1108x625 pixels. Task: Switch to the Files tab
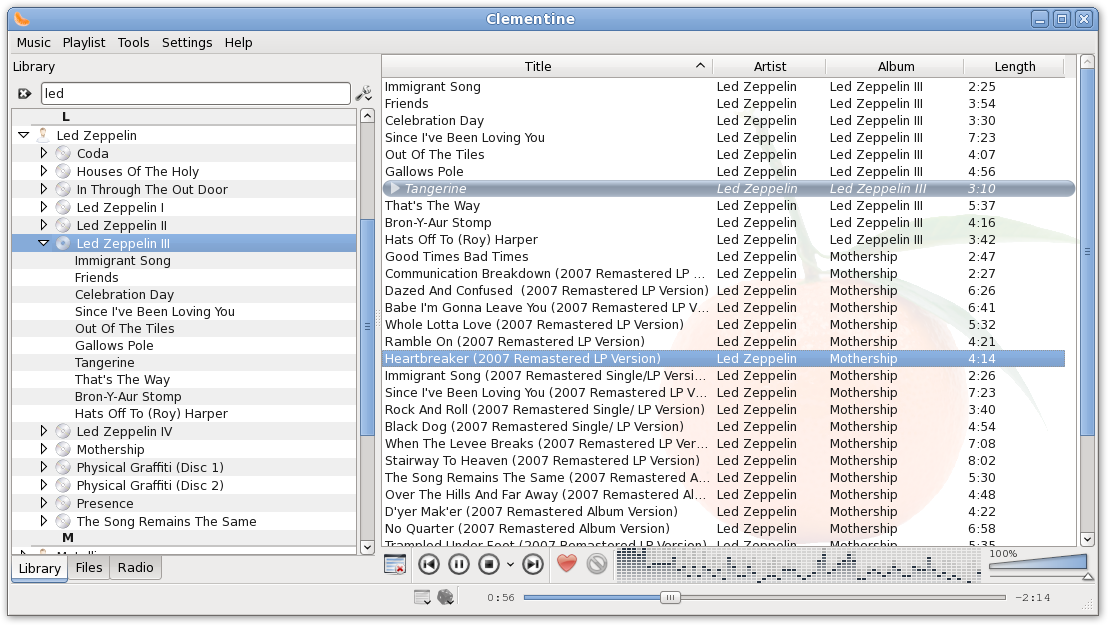(89, 568)
